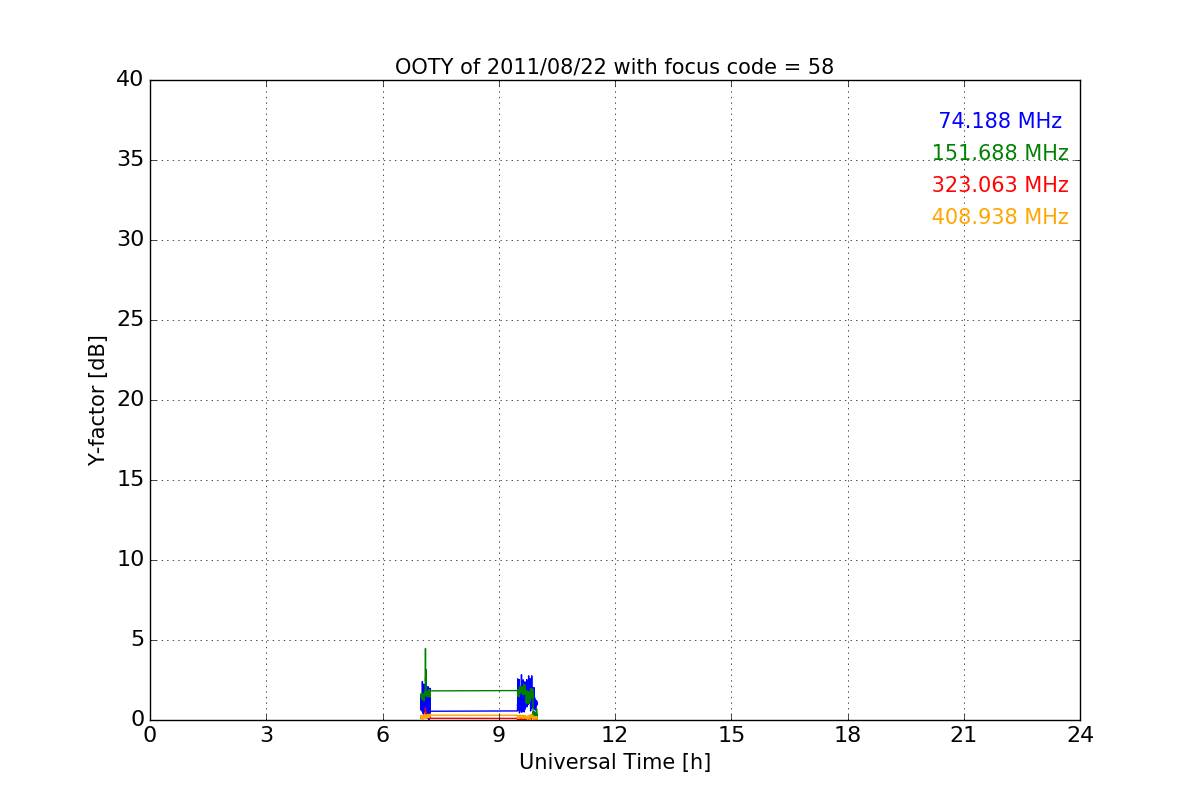Viewport: 1200px width, 800px height.
Task: Click the 'Universal Time [h]' axis label
Action: [615, 762]
